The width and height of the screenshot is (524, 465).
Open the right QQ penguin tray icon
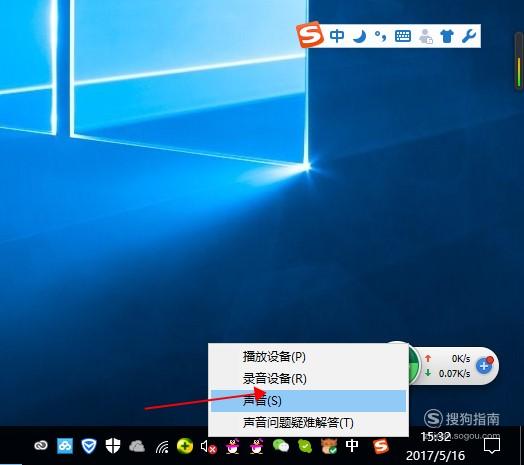tap(256, 446)
